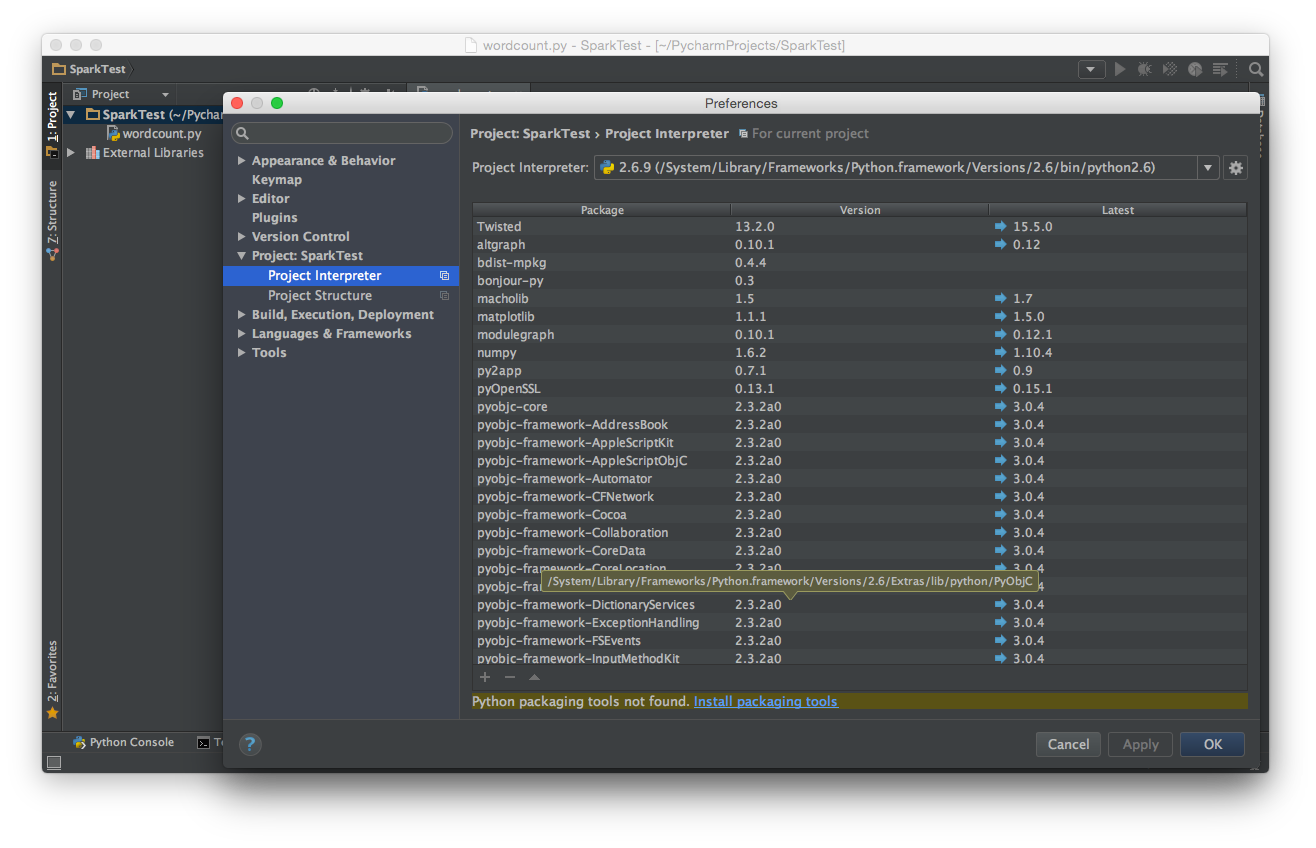Click the Version column header
The image size is (1316, 848).
point(860,210)
